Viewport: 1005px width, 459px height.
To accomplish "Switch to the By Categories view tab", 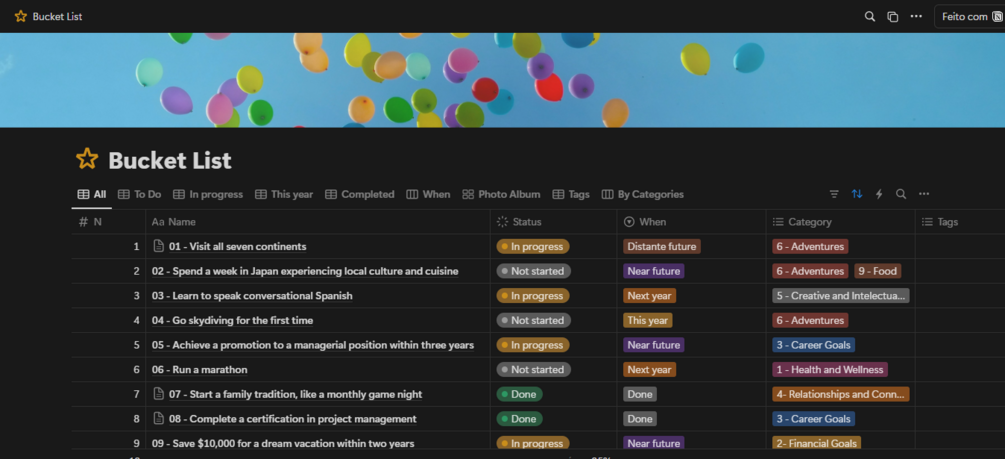I will [642, 194].
